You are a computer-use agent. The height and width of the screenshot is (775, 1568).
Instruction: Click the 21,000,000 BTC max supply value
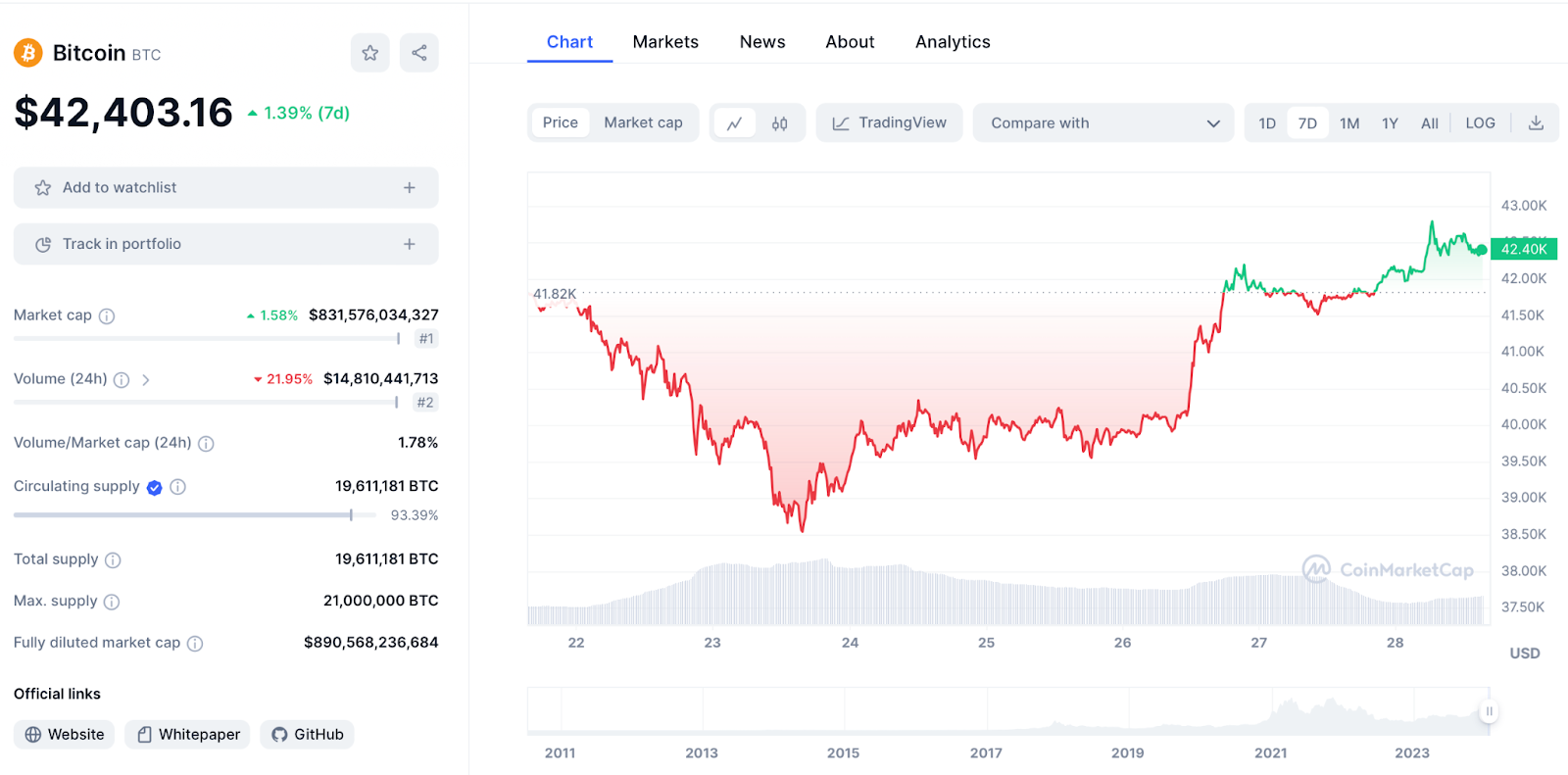(x=380, y=601)
